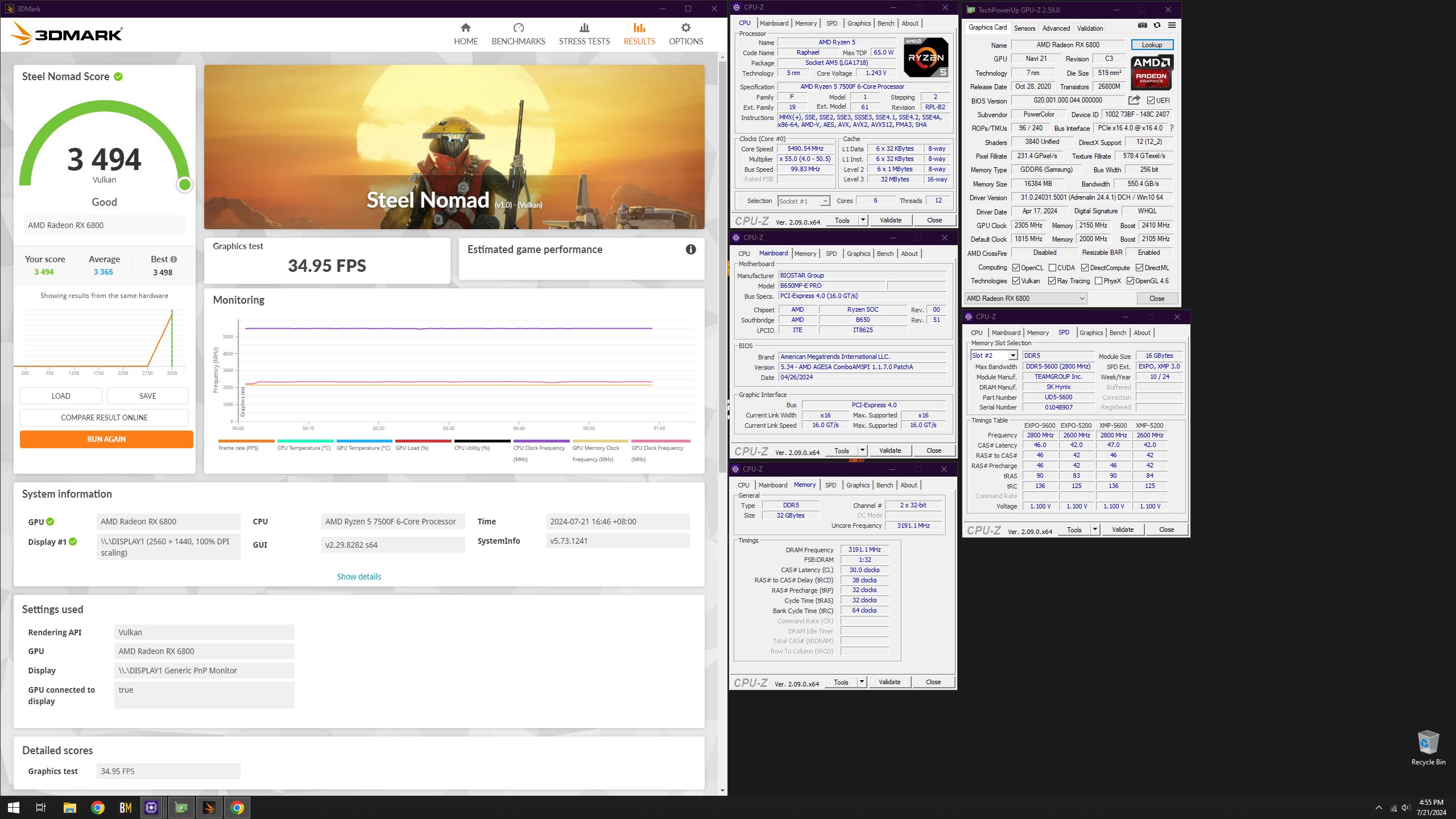Toggle the Vulkan checkbox in GPU-Z
This screenshot has height=819, width=1456.
click(x=1016, y=281)
